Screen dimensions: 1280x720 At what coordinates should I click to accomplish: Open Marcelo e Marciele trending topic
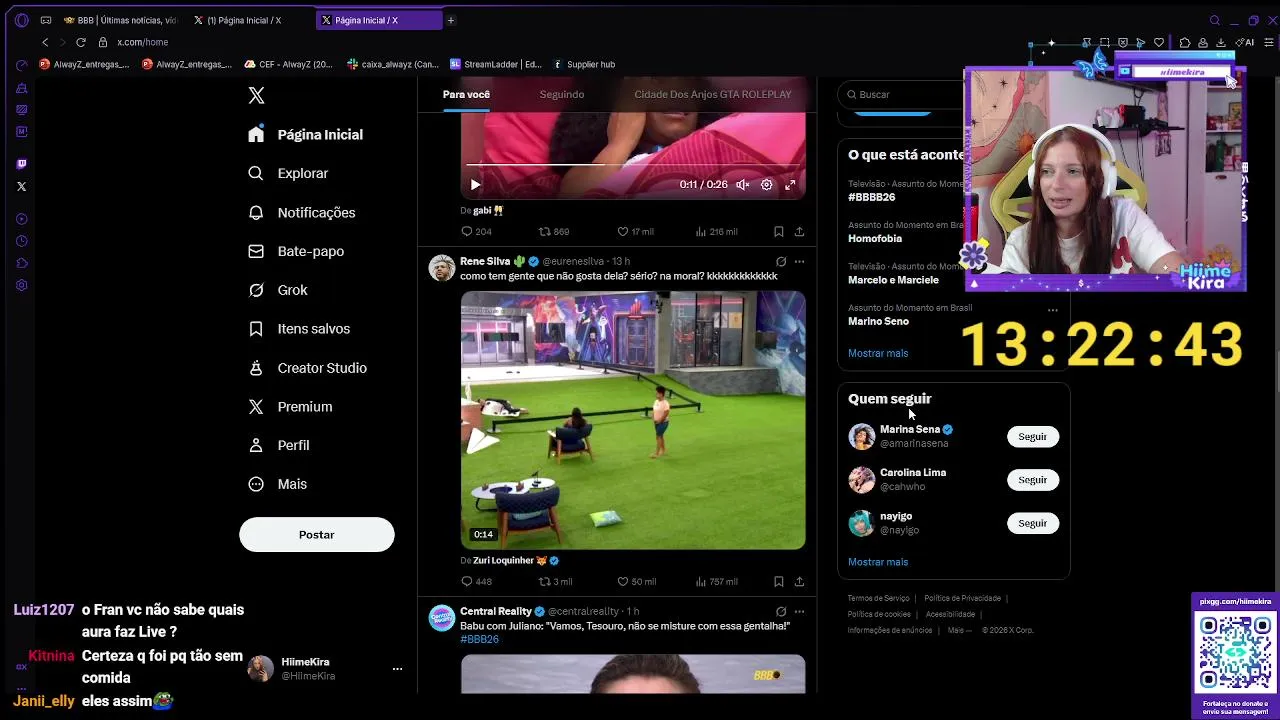[893, 280]
